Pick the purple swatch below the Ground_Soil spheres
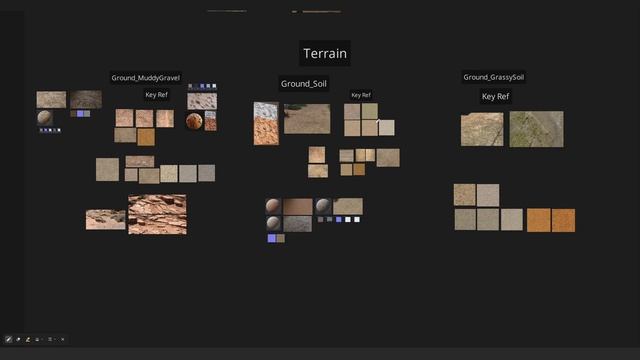This screenshot has height=360, width=640. [x=272, y=238]
